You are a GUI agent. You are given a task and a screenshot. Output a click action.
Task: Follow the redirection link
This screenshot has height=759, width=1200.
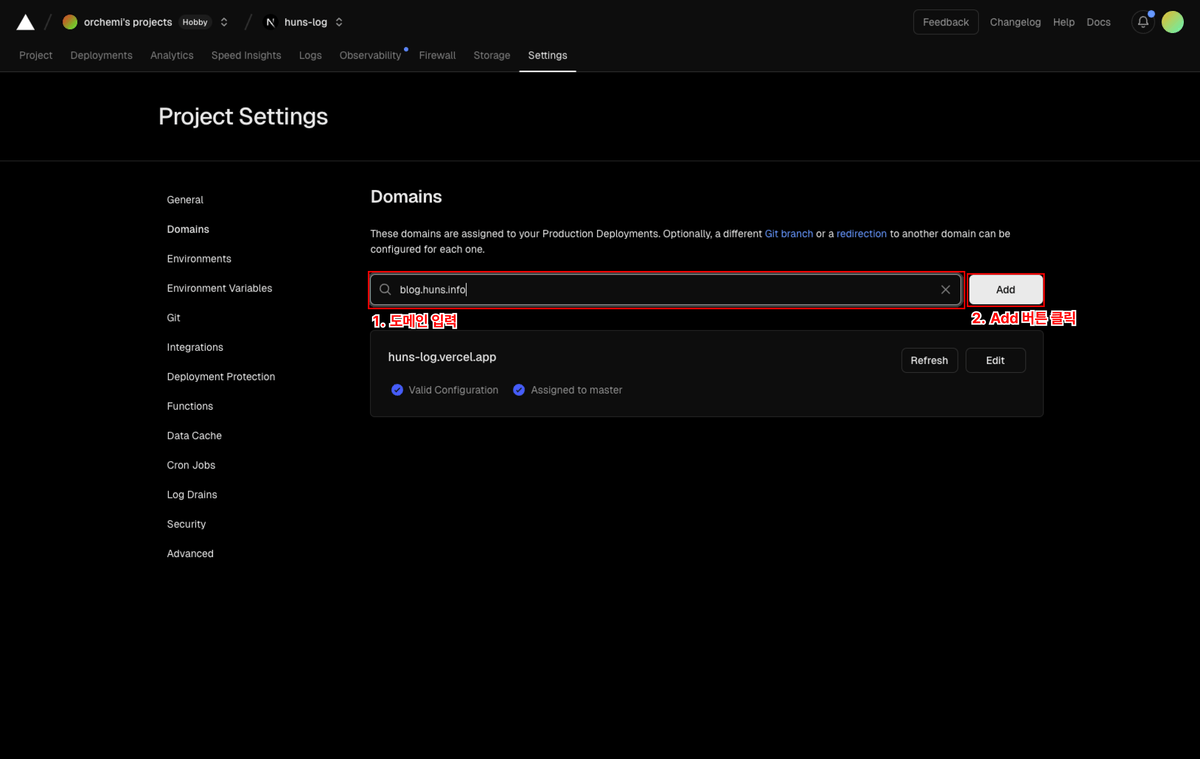click(862, 234)
